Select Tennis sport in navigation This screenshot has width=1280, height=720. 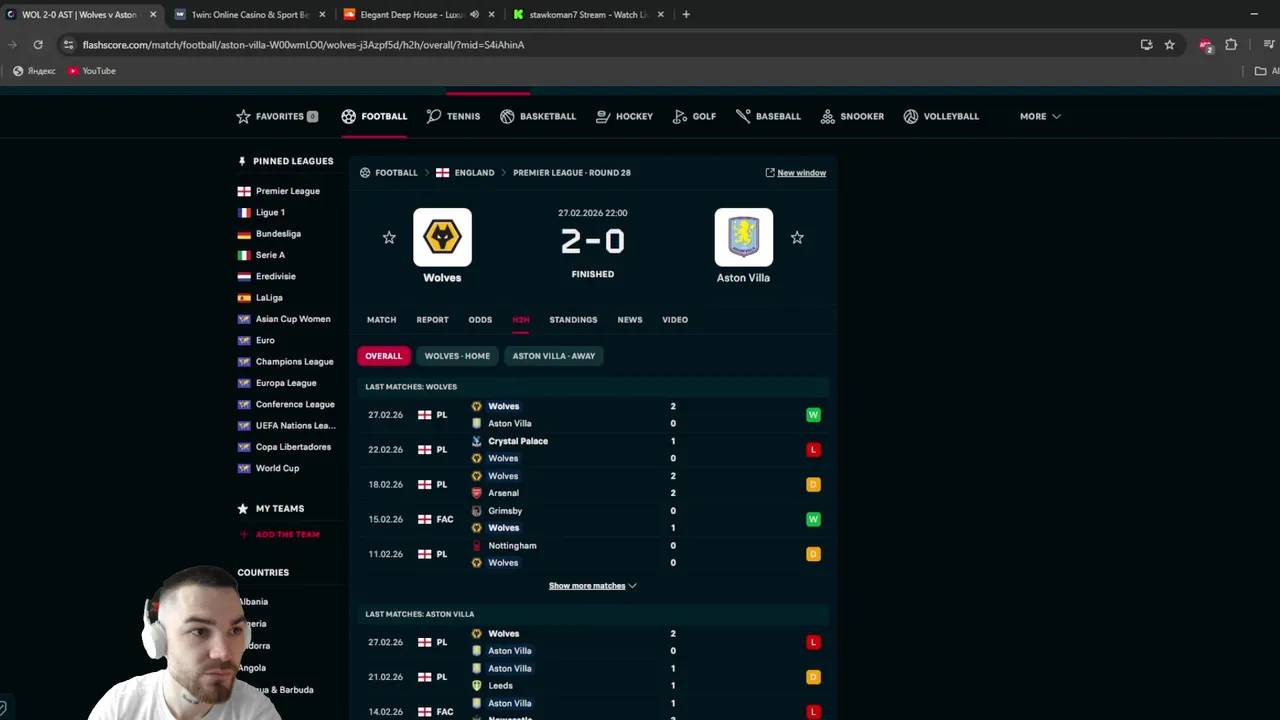453,116
